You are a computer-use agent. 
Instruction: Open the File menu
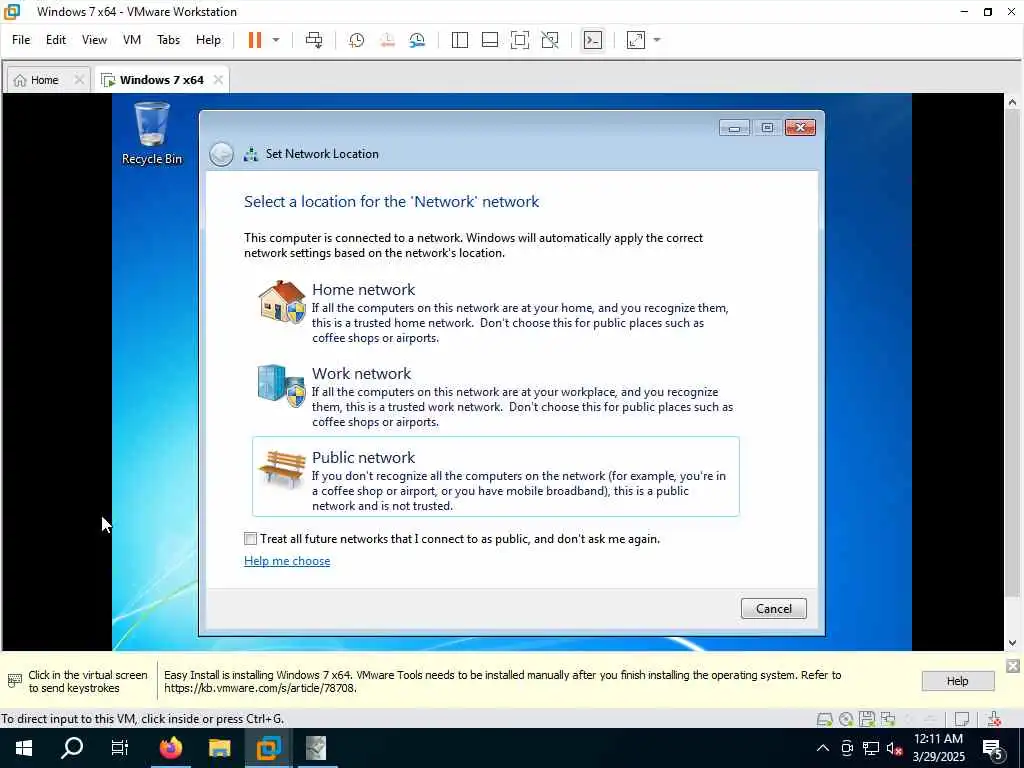21,40
